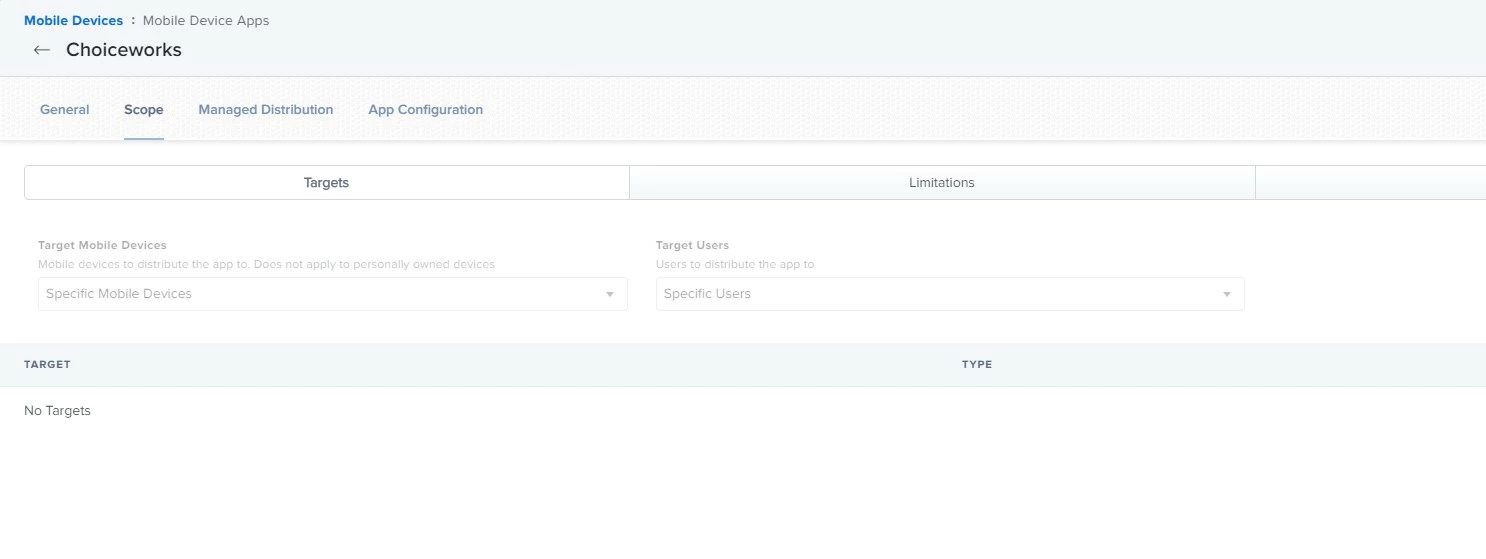Go back using the left arrow icon
Screen dimensions: 1486x559
(41, 50)
